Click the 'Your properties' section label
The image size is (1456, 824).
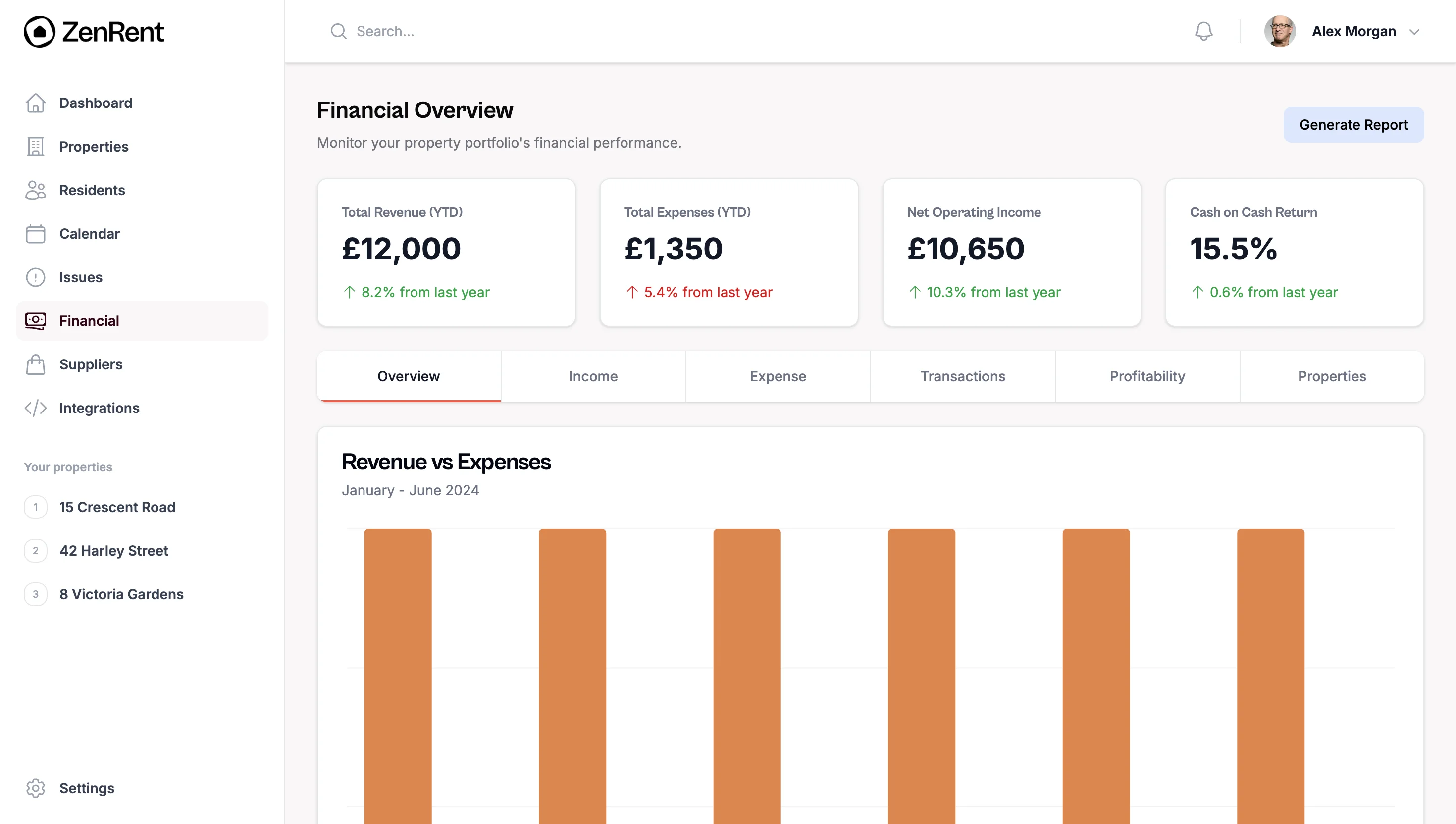pyautogui.click(x=68, y=467)
